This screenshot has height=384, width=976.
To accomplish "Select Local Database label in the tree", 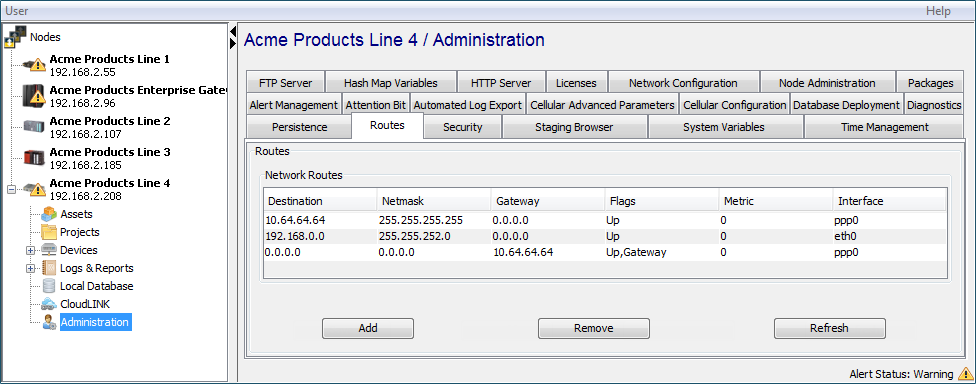I will [x=96, y=286].
